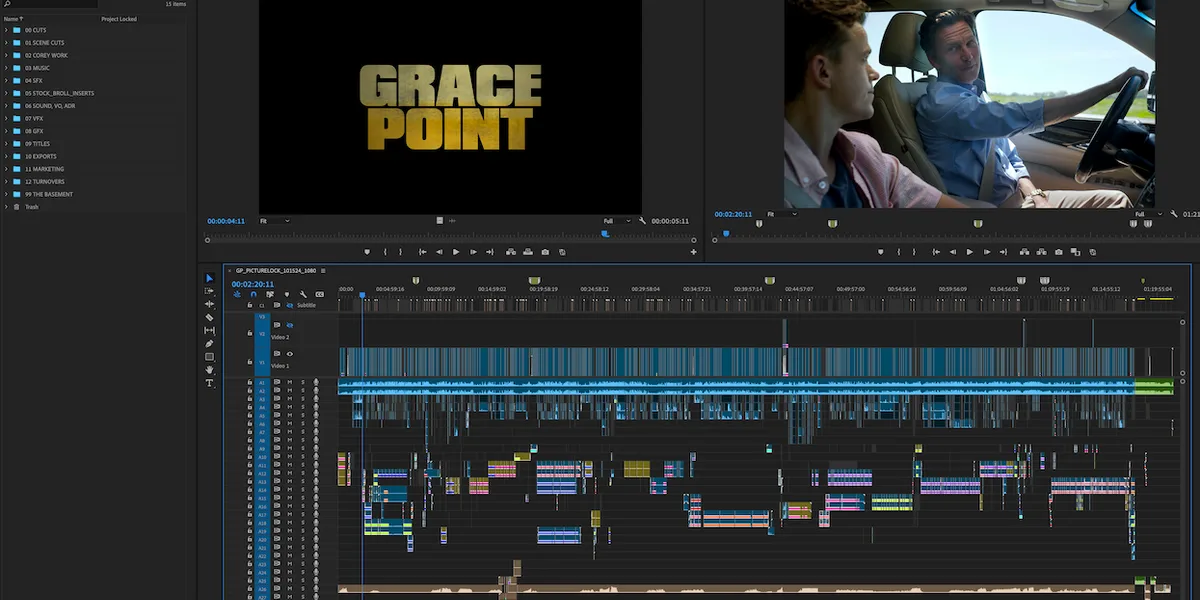This screenshot has width=1200, height=600.
Task: Go to Out point in Source monitor
Action: pos(491,252)
